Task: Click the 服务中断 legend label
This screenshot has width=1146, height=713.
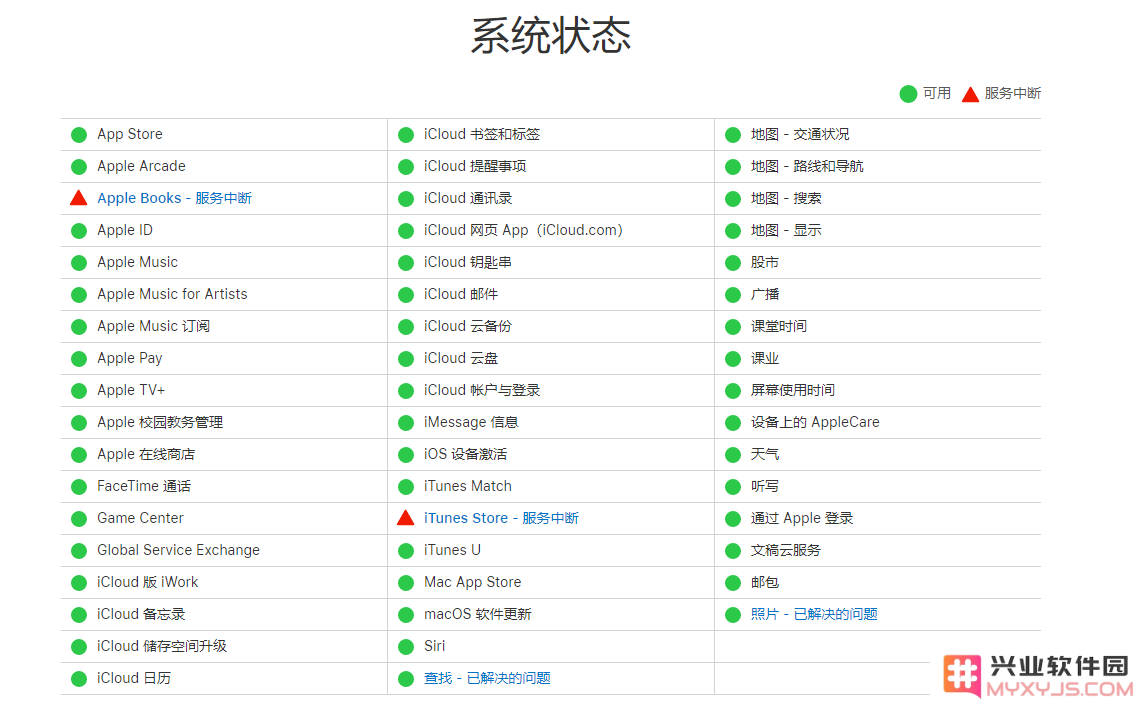Action: tap(1012, 94)
